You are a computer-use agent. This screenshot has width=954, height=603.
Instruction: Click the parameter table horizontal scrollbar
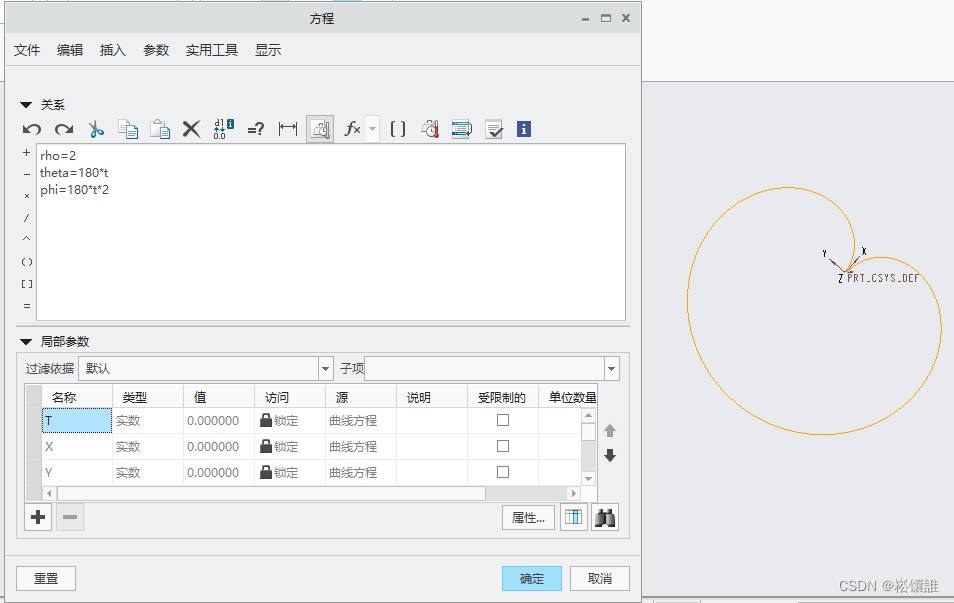[x=270, y=493]
